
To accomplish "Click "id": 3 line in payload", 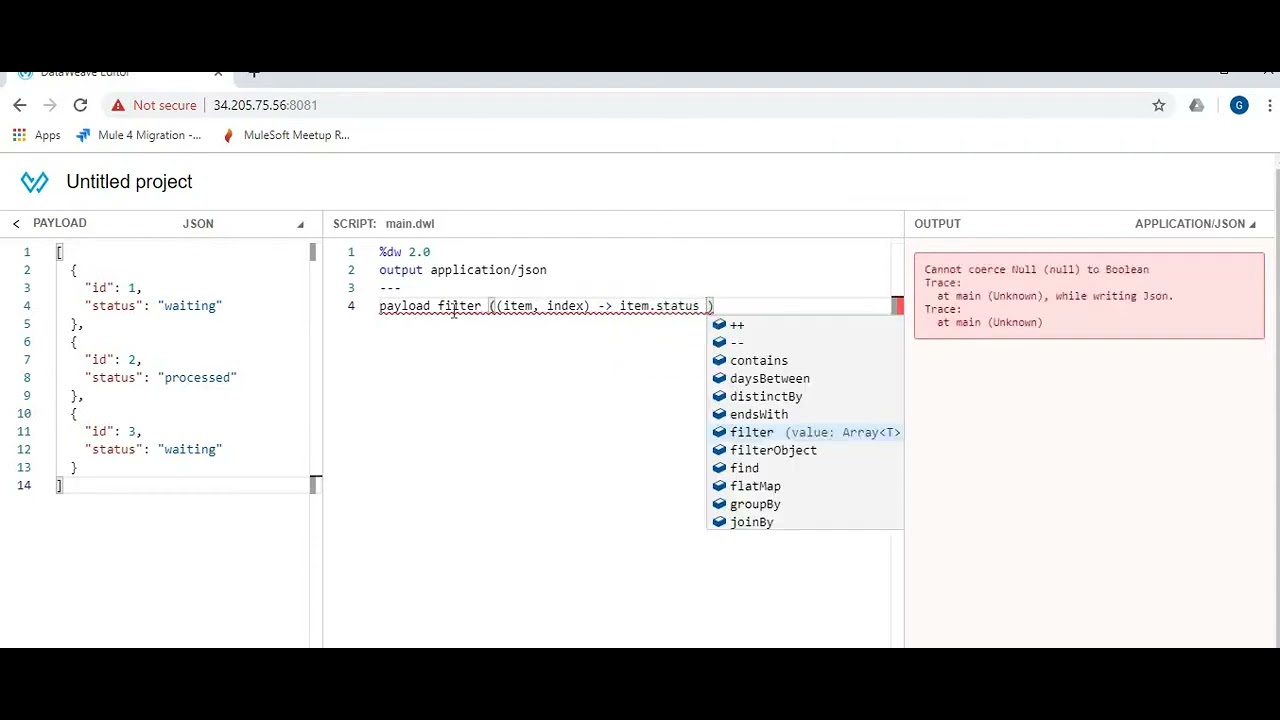I will tap(113, 432).
